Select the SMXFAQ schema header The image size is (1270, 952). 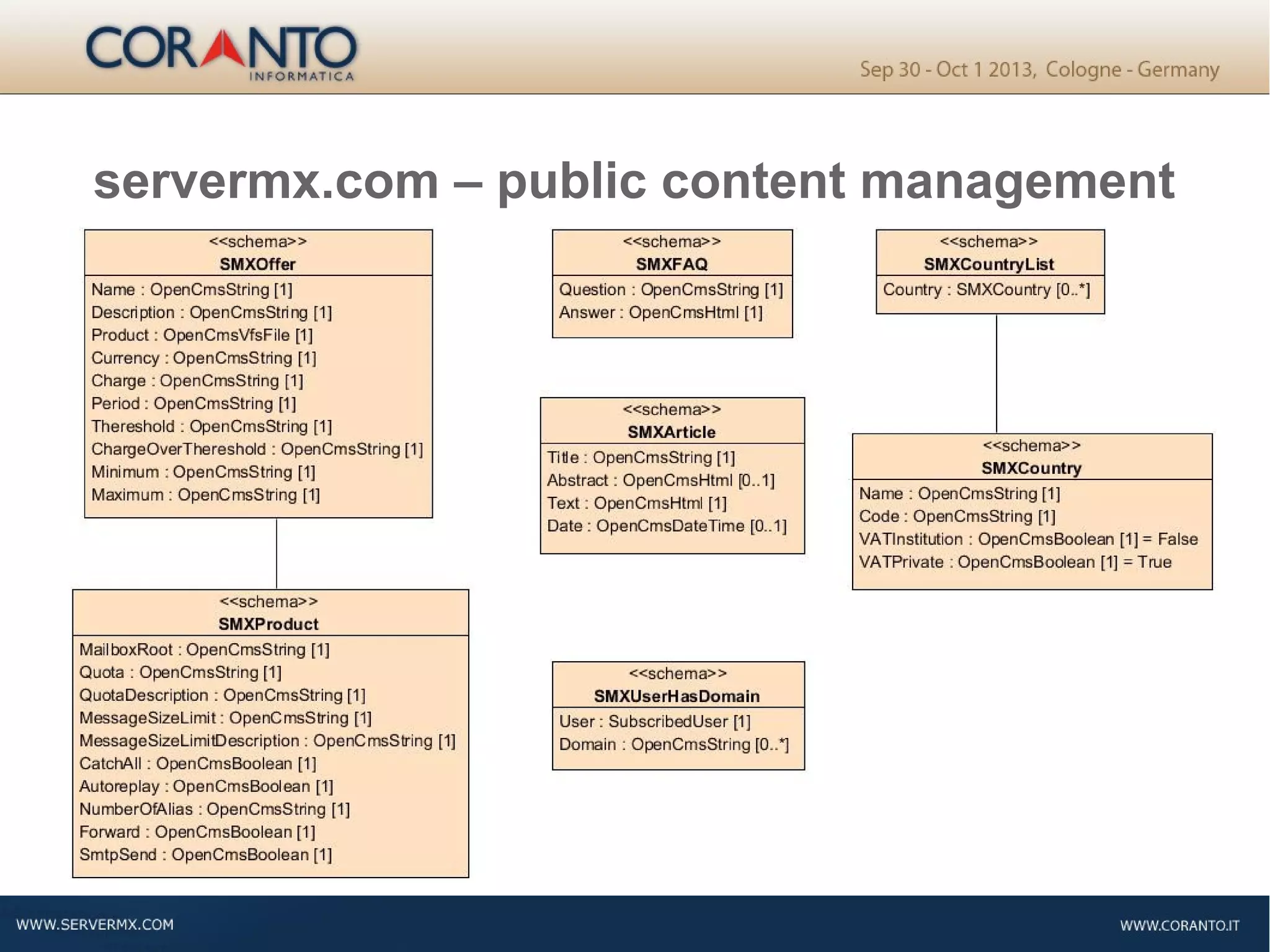point(672,253)
